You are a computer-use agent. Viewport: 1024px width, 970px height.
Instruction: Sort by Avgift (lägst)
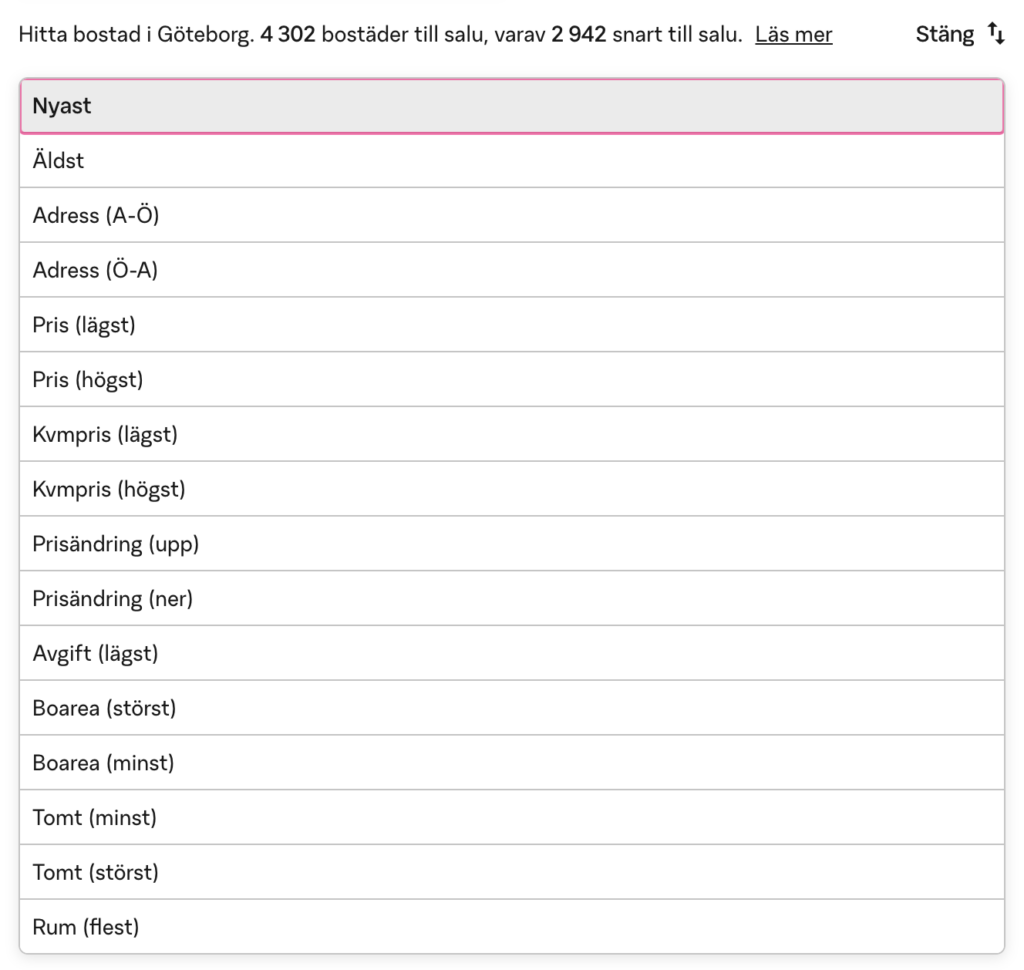click(x=511, y=654)
